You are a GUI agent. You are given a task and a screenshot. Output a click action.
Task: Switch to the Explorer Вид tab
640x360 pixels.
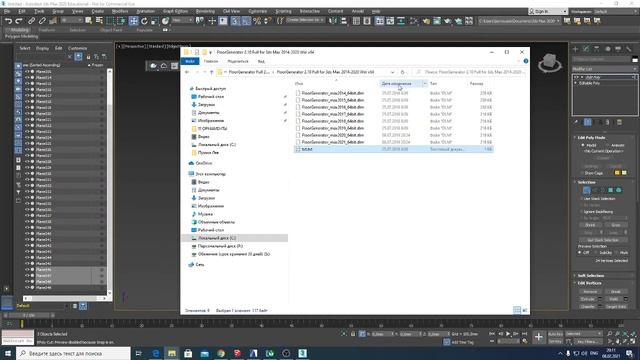click(261, 61)
